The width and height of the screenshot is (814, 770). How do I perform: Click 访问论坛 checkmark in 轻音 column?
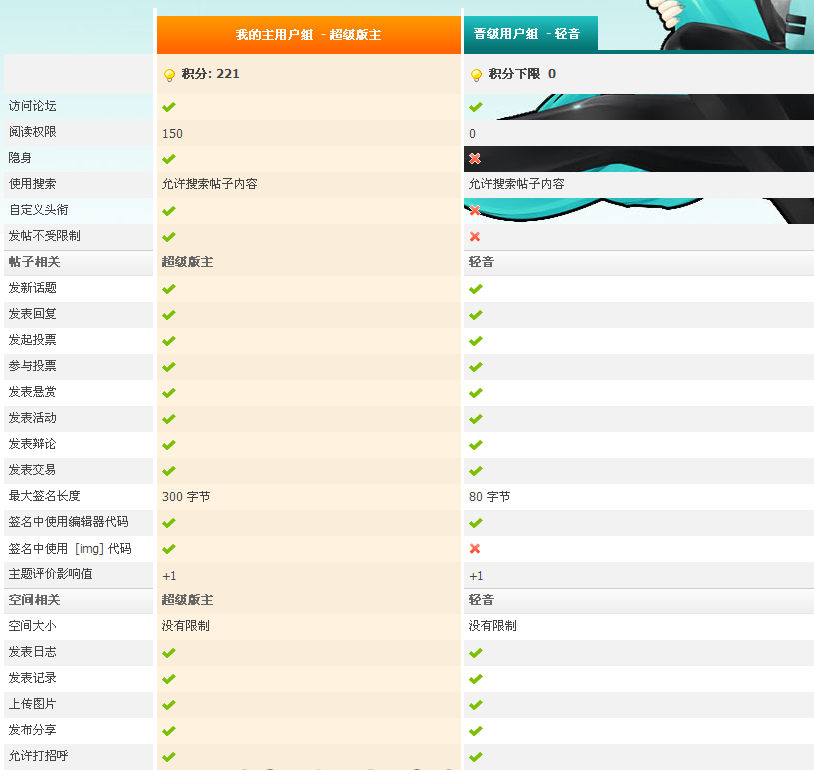pyautogui.click(x=476, y=107)
